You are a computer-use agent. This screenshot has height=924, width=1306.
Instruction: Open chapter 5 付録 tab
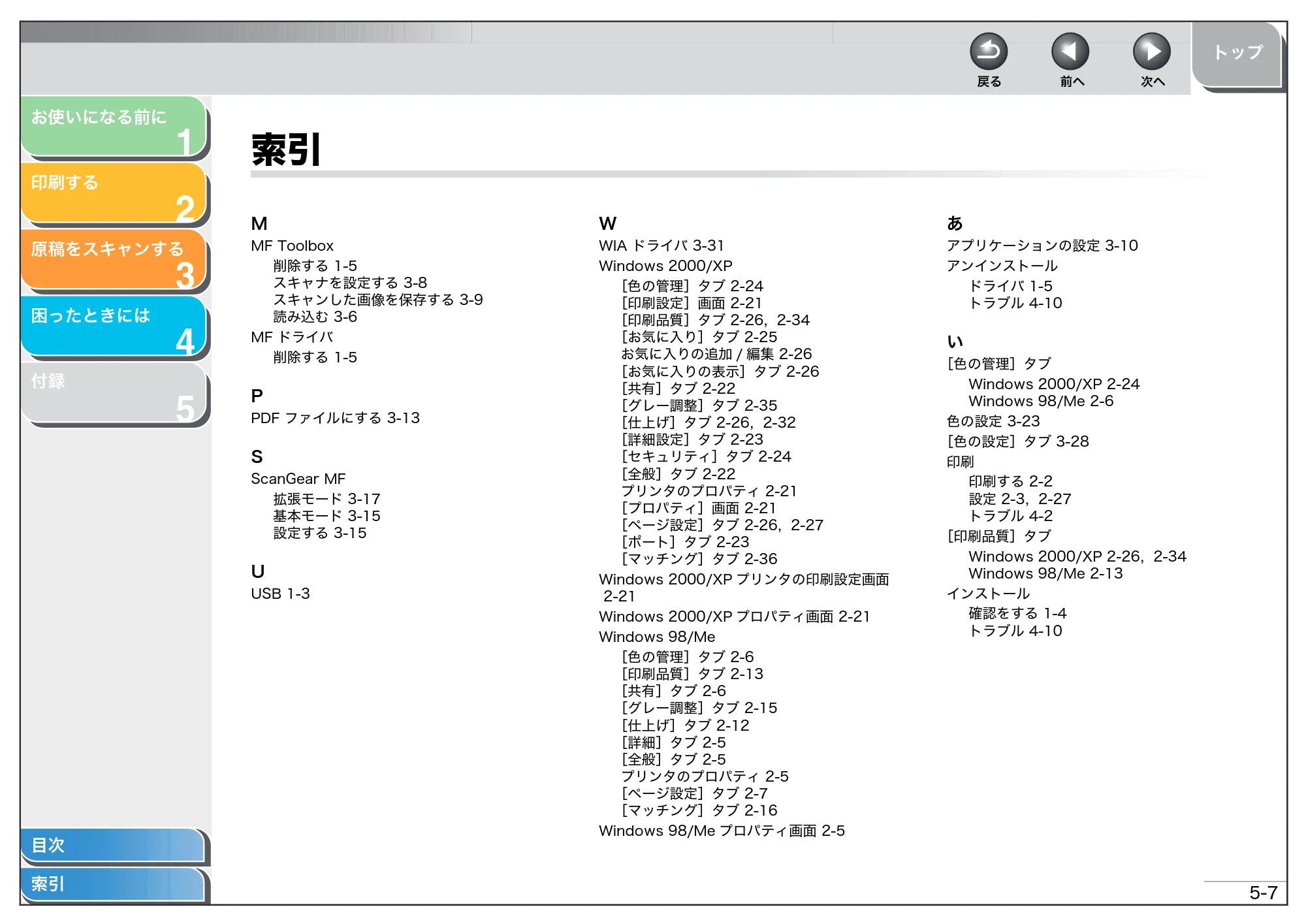114,392
